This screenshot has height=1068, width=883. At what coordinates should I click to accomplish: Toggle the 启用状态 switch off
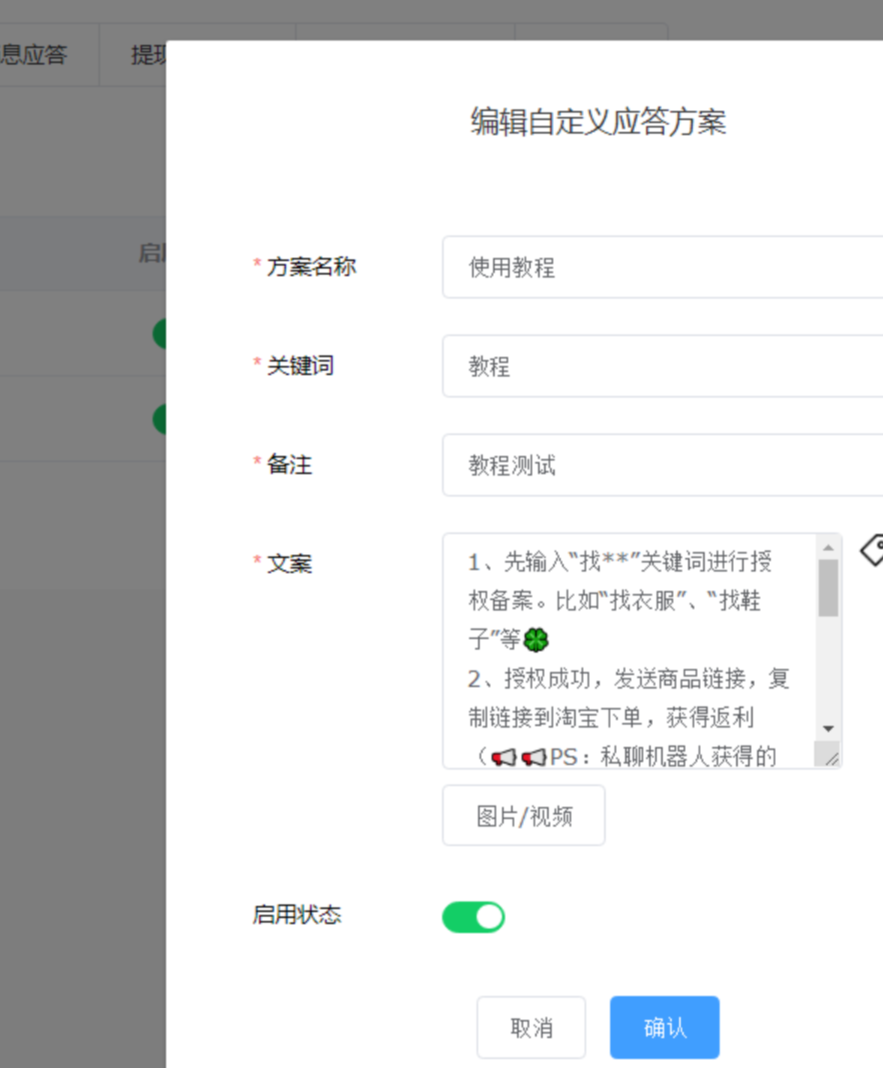click(x=474, y=917)
